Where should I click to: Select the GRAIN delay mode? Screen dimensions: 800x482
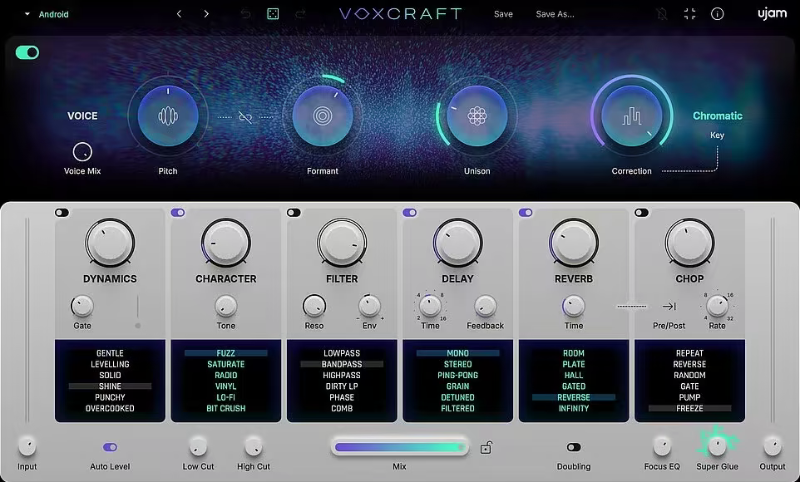(458, 386)
